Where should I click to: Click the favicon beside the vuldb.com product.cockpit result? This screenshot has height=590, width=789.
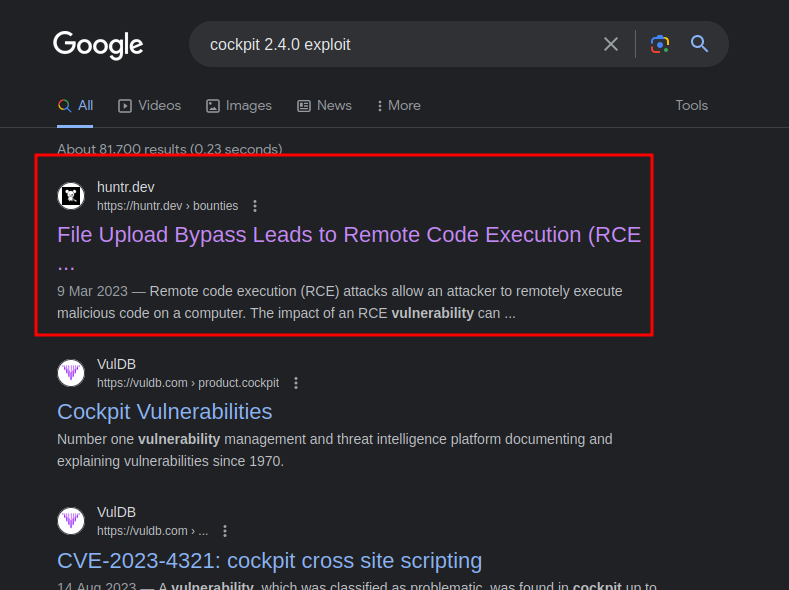[71, 373]
